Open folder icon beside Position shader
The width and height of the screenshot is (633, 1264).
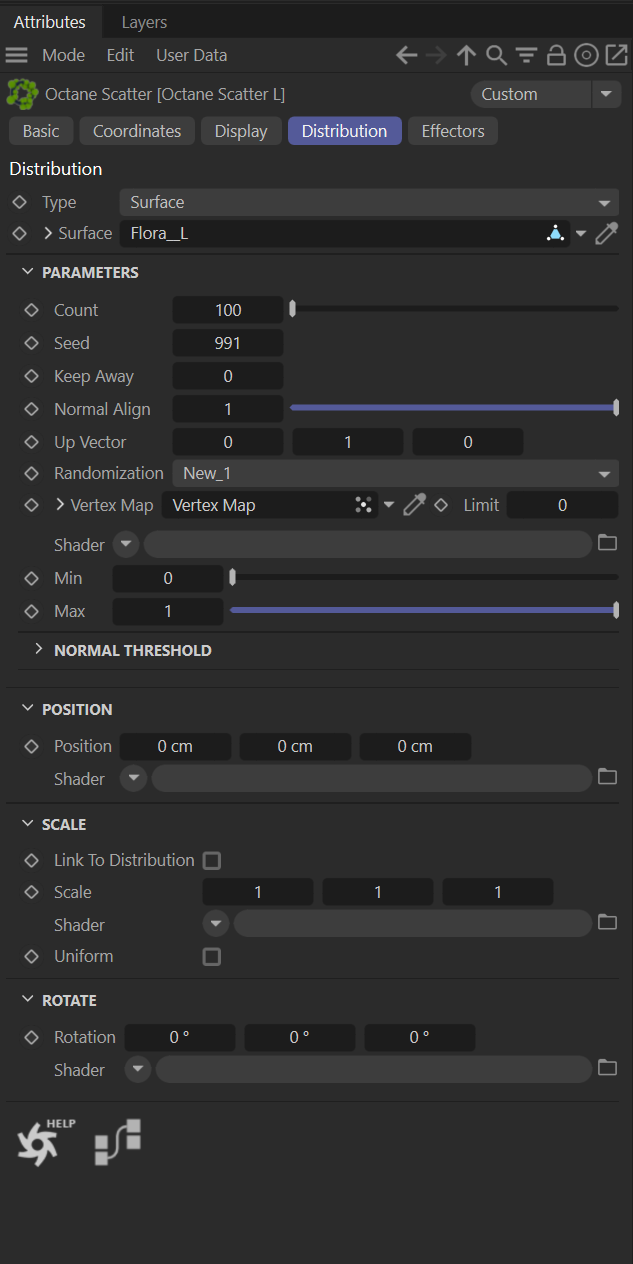tap(607, 777)
